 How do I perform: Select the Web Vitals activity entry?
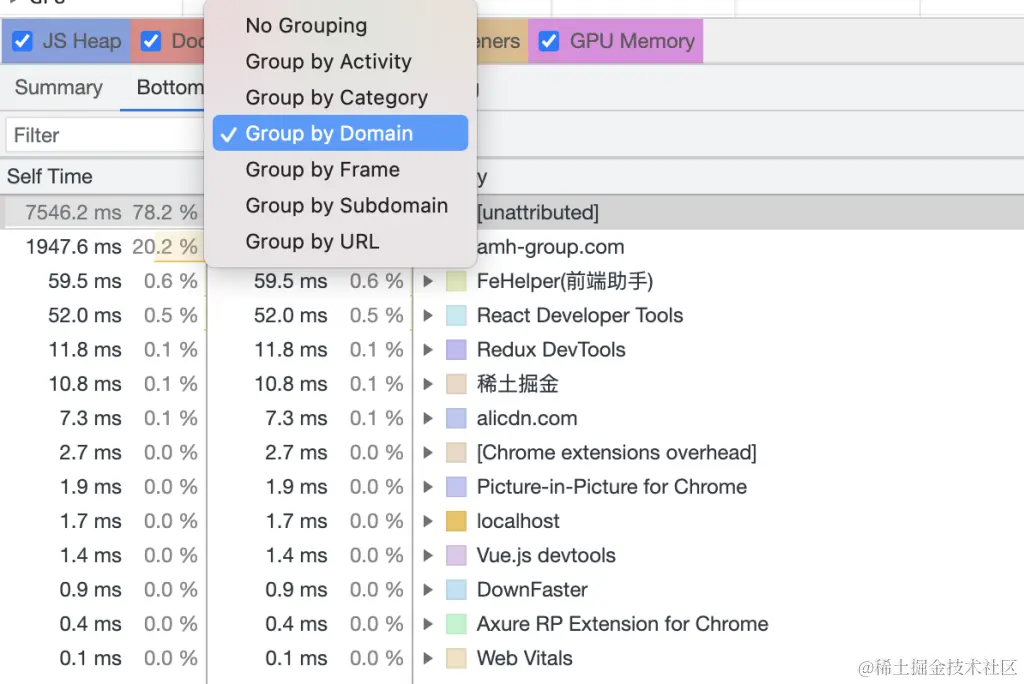tap(524, 659)
